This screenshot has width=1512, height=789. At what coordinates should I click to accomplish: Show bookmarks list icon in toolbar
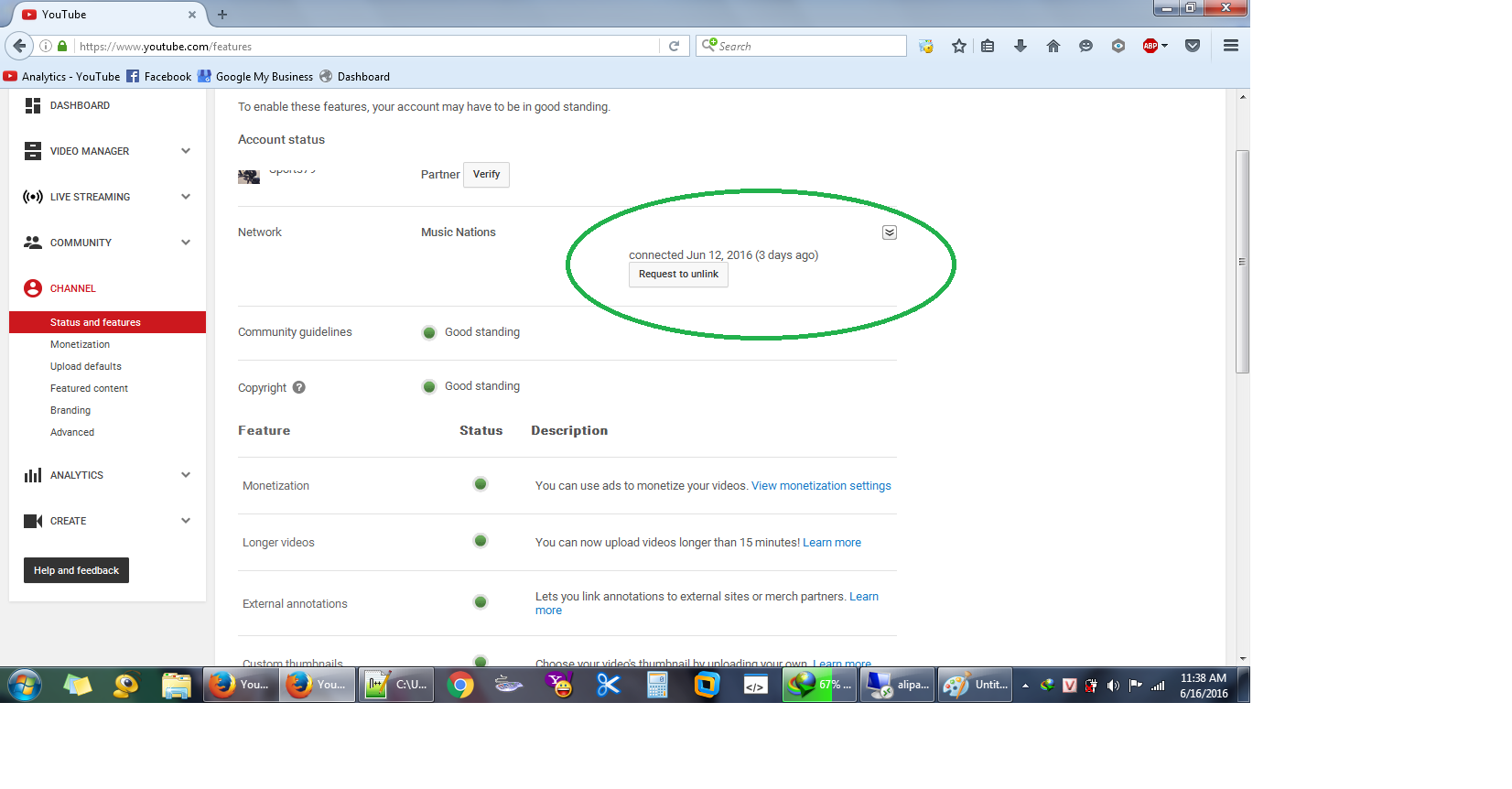(988, 46)
